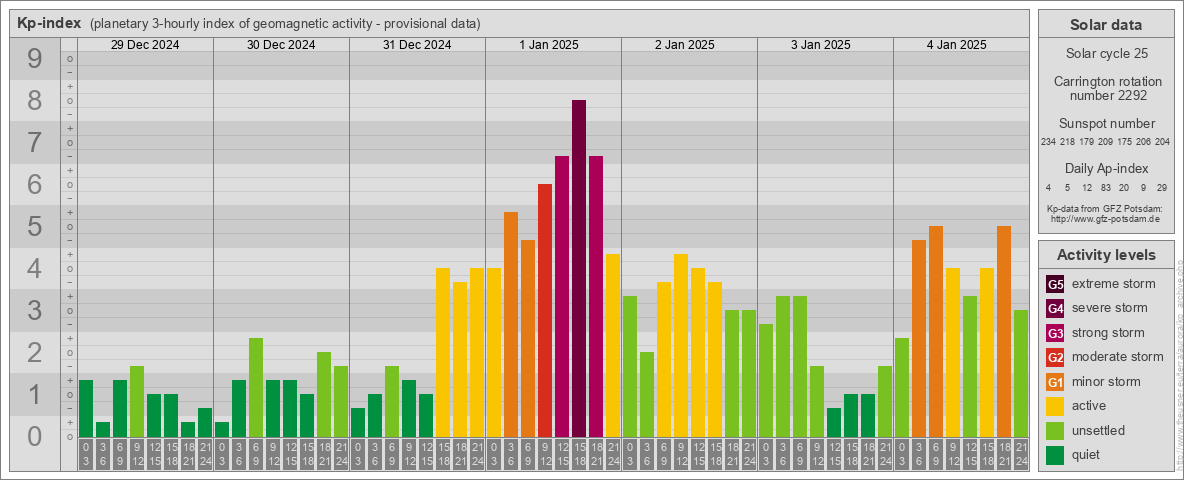
Task: Click the large 9 on the Kp axis
Action: (x=35, y=58)
